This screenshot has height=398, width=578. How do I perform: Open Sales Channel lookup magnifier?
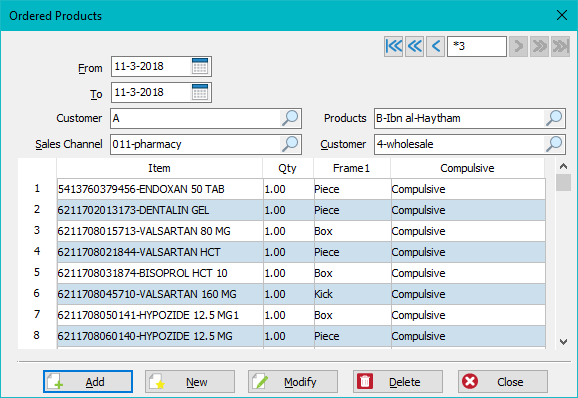point(290,144)
